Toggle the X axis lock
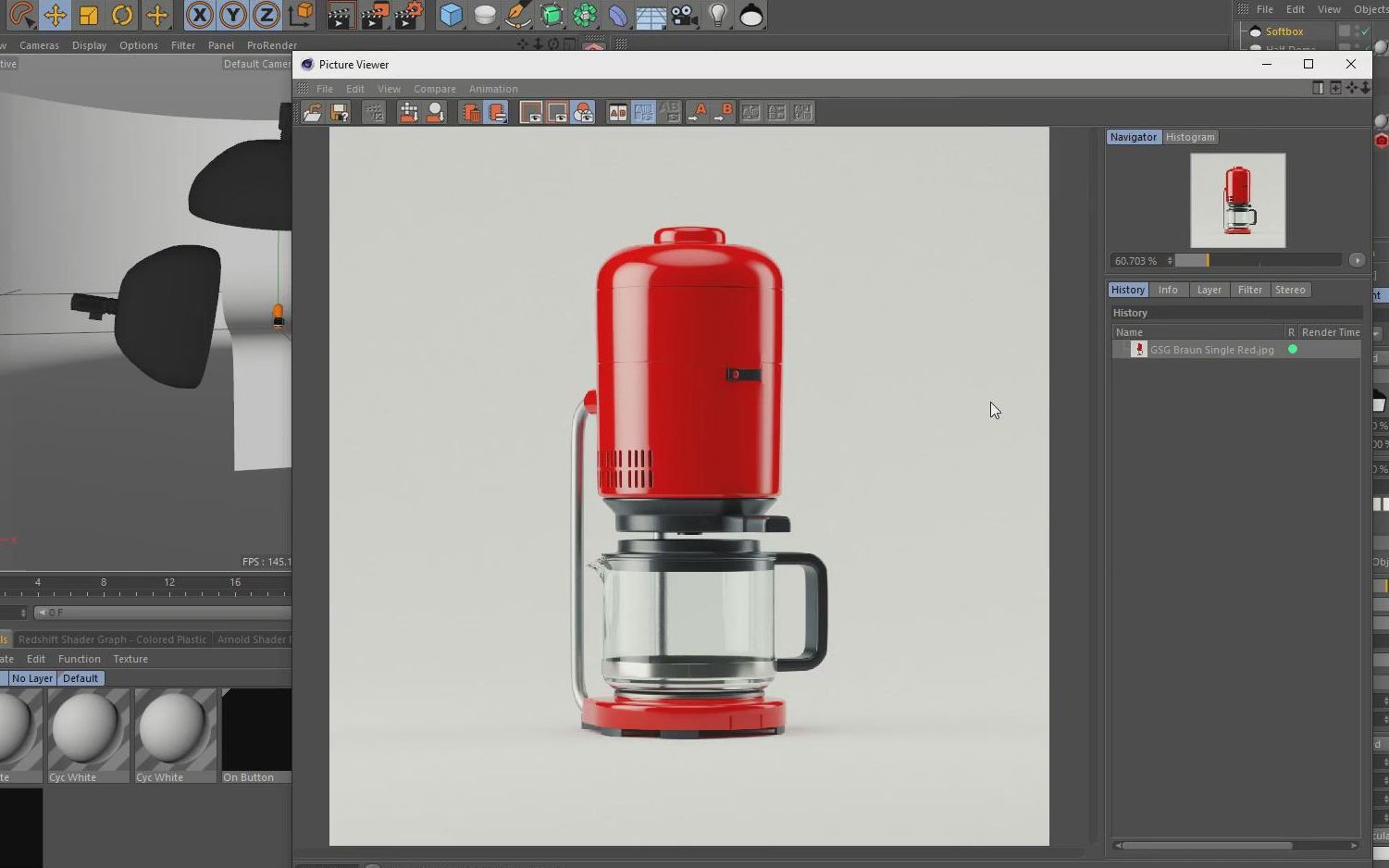The width and height of the screenshot is (1389, 868). click(x=200, y=16)
